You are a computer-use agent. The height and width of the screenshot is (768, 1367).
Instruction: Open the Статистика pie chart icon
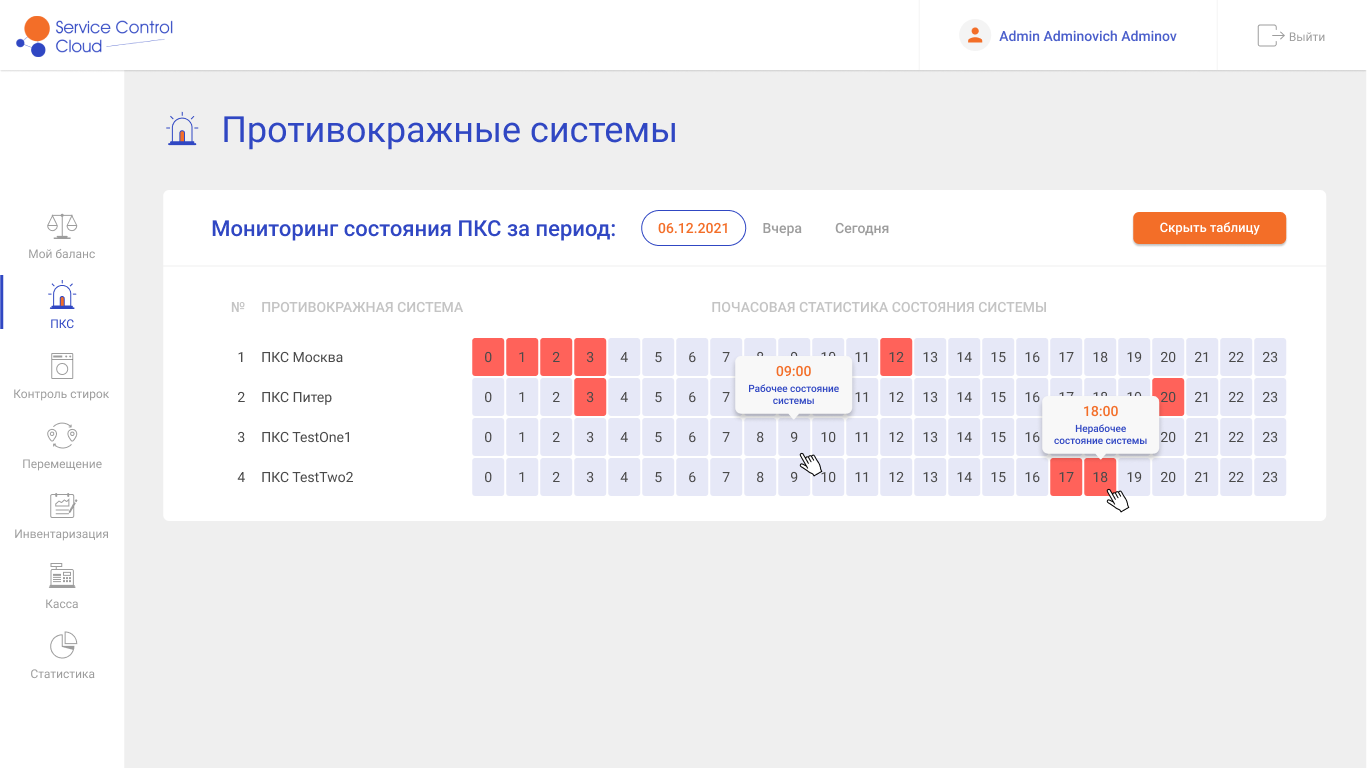[x=62, y=646]
